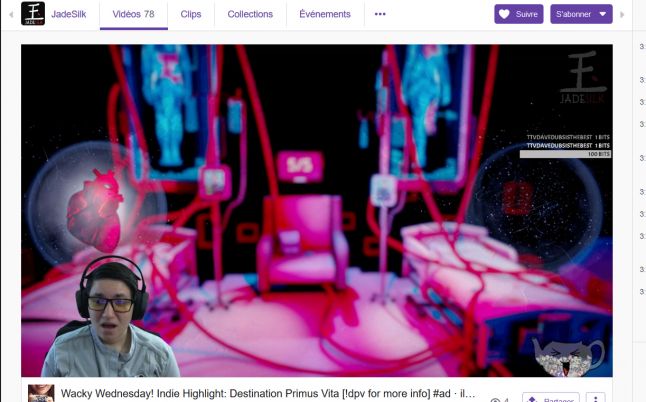Switch to the Vidéos 78 tab
646x402 pixels.
pyautogui.click(x=133, y=14)
